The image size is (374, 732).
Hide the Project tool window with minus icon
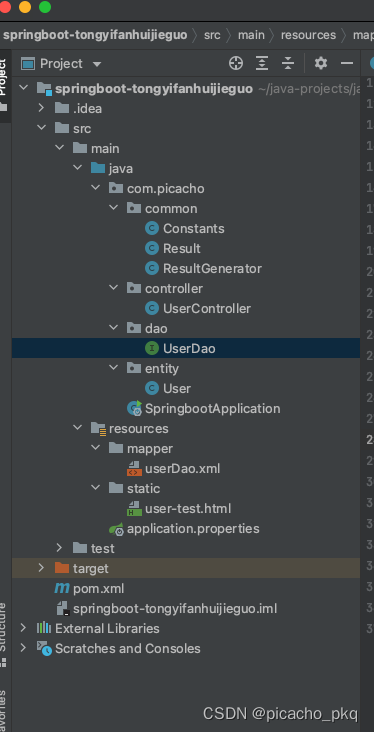(347, 63)
